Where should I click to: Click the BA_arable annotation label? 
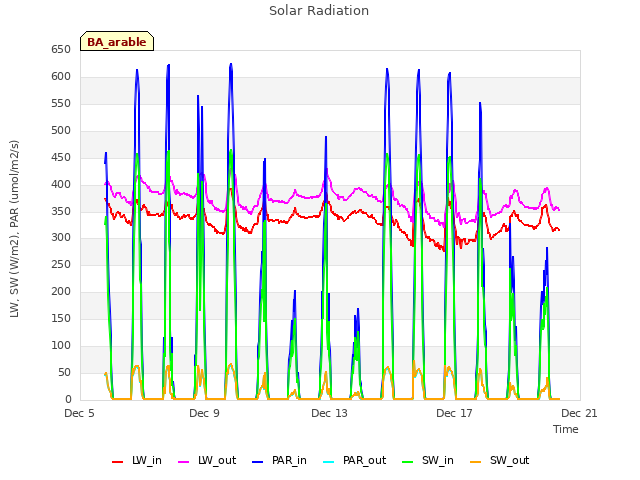click(117, 41)
